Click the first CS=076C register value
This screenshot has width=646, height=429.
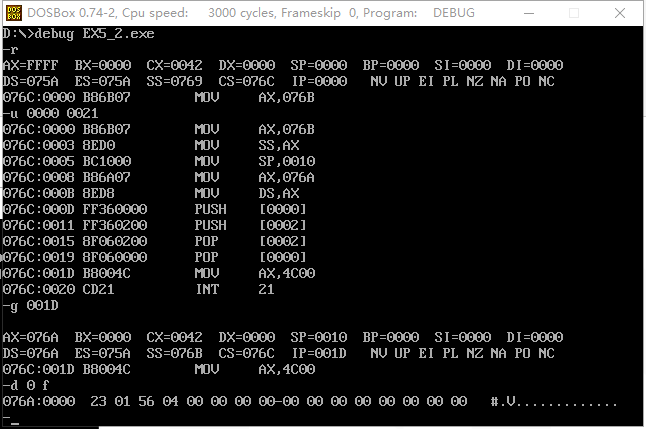[246, 81]
